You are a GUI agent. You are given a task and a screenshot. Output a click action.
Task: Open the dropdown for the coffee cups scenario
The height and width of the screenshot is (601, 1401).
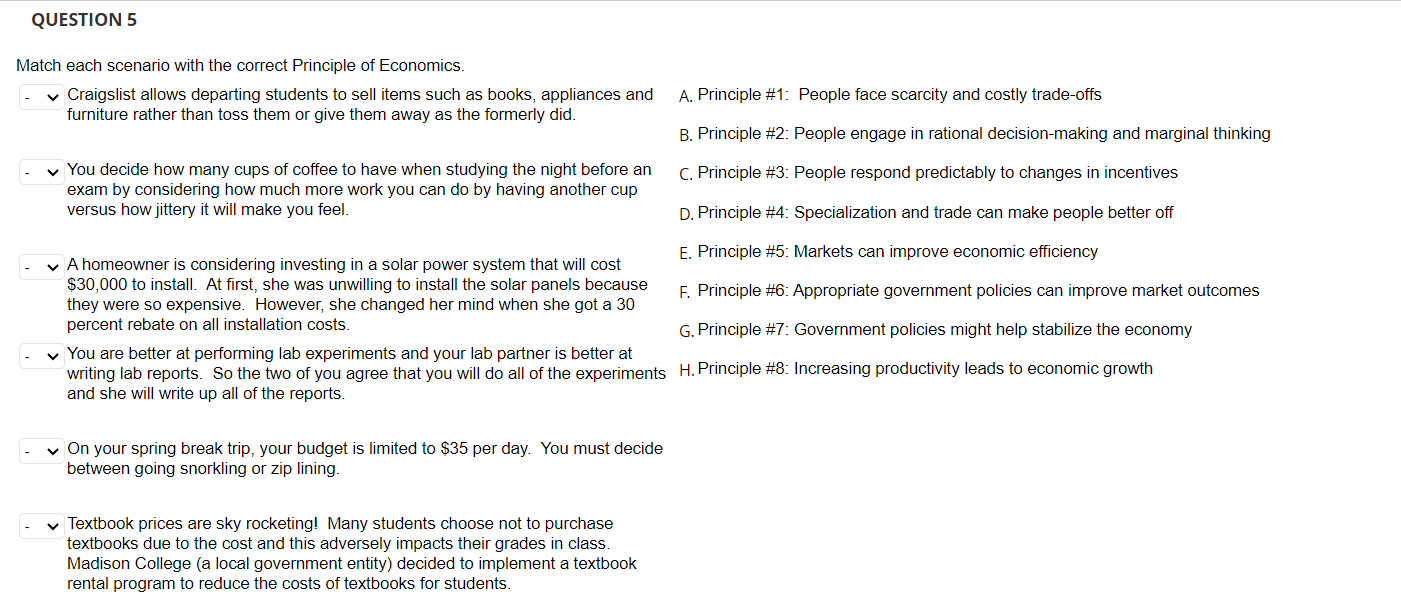coord(40,171)
